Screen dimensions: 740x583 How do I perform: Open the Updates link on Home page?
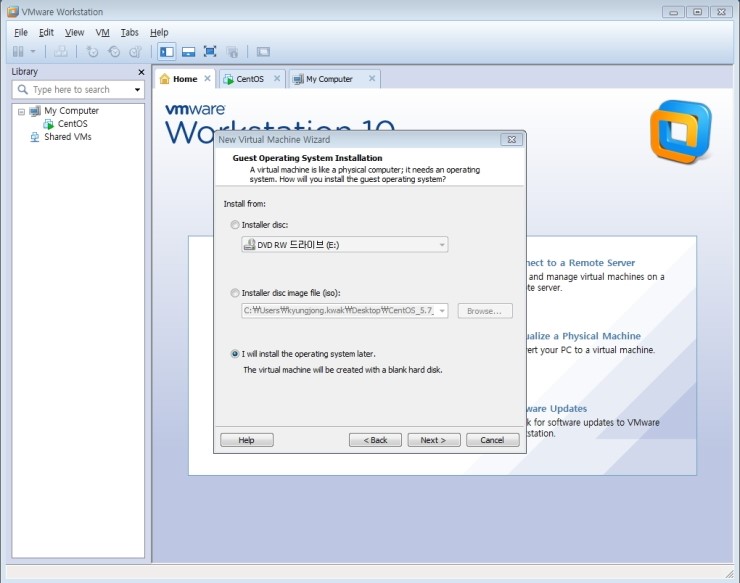point(557,408)
